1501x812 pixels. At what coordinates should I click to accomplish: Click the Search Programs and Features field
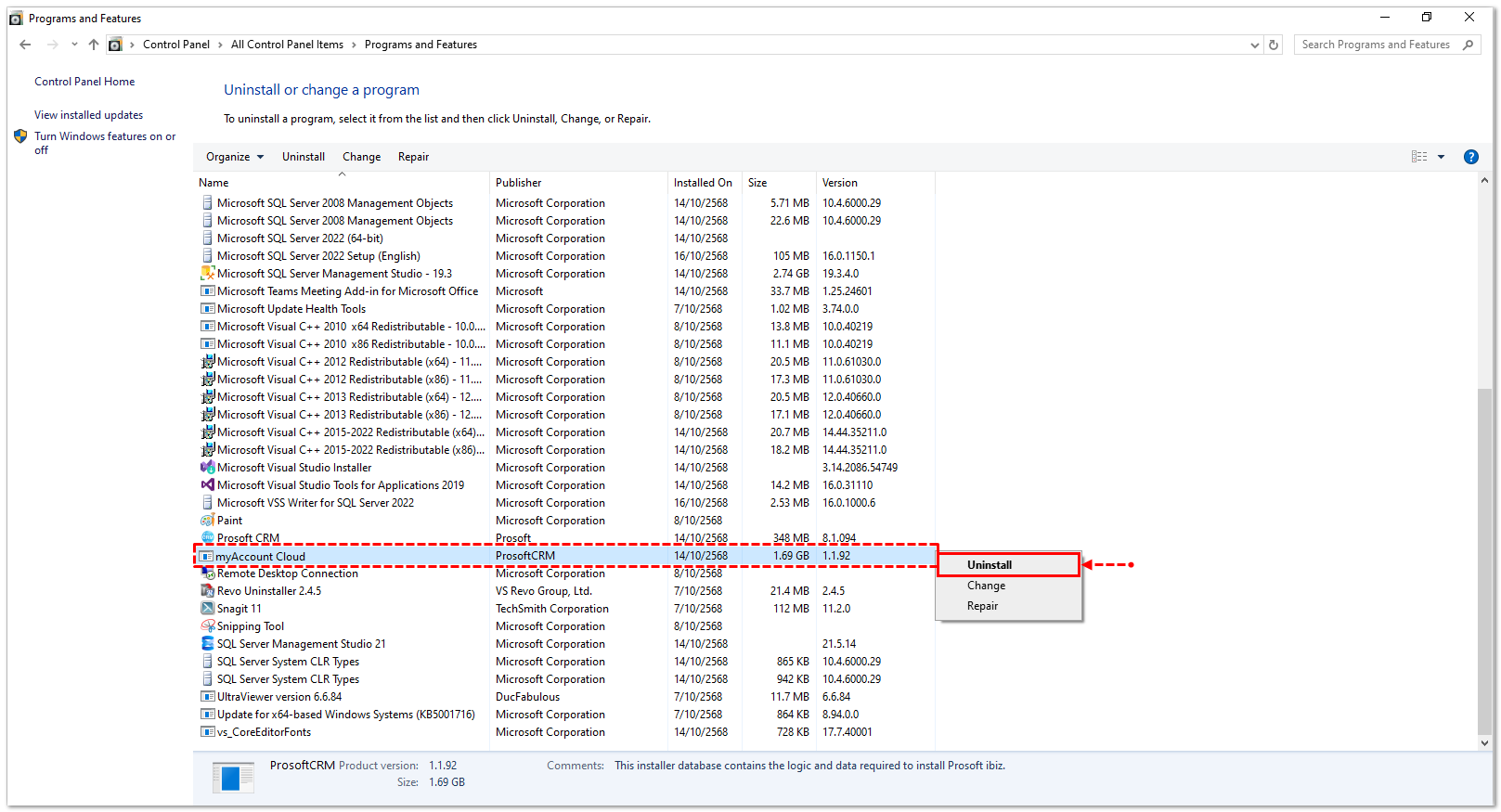tap(1375, 45)
